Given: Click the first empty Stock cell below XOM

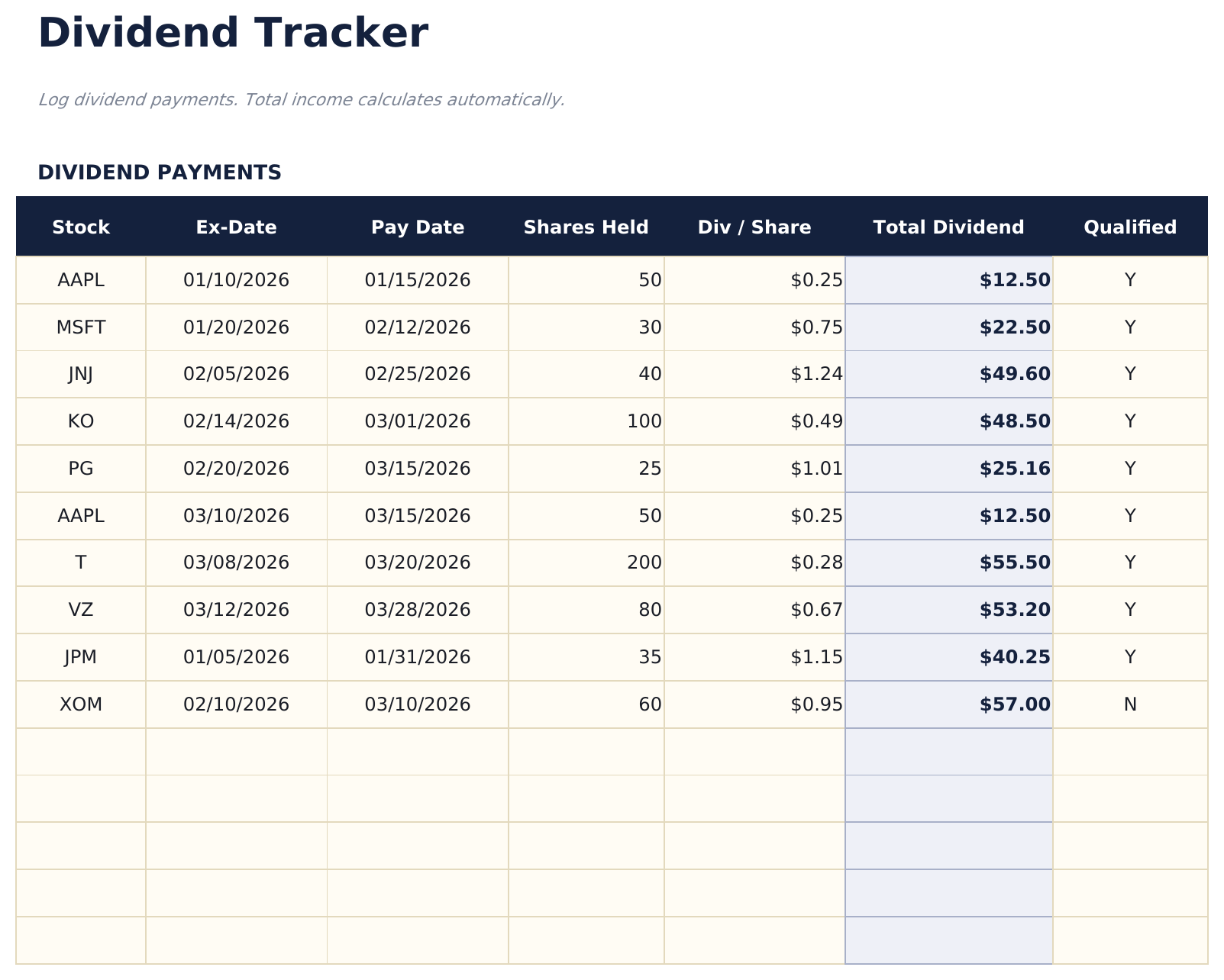Looking at the screenshot, I should tap(81, 751).
